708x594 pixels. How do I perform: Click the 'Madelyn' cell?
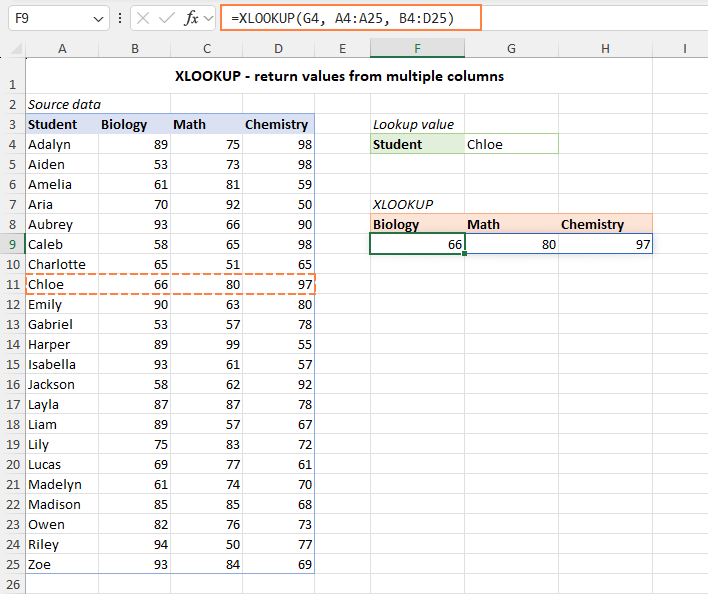[62, 484]
